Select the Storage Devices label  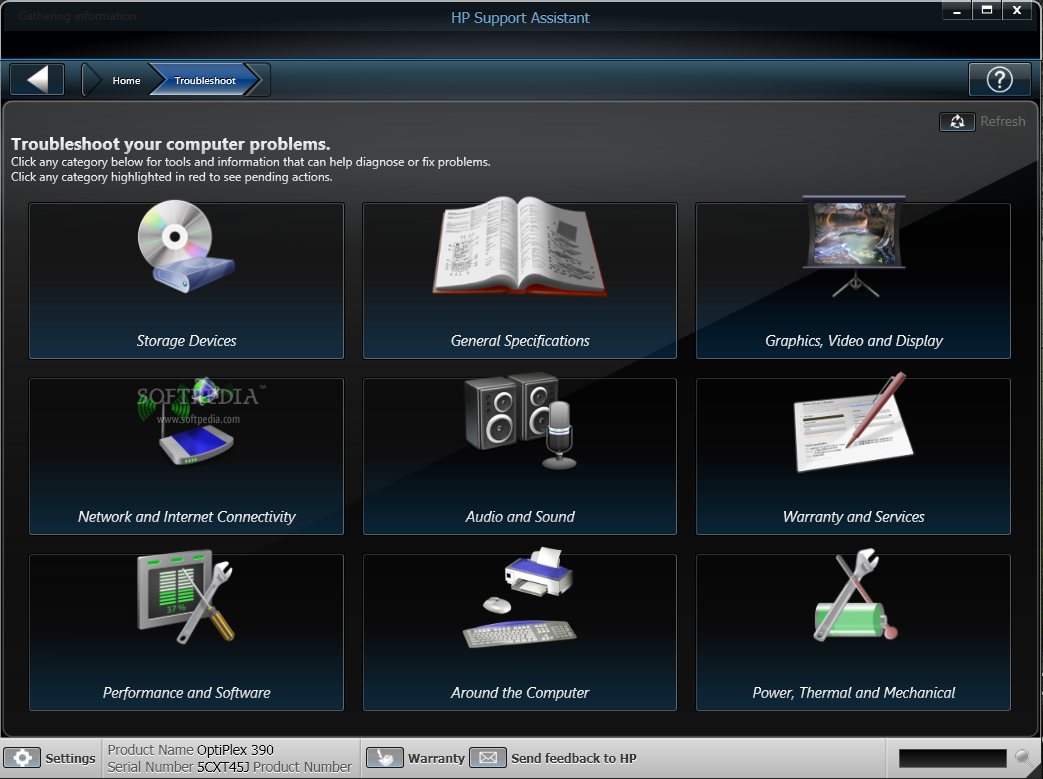[x=186, y=341]
